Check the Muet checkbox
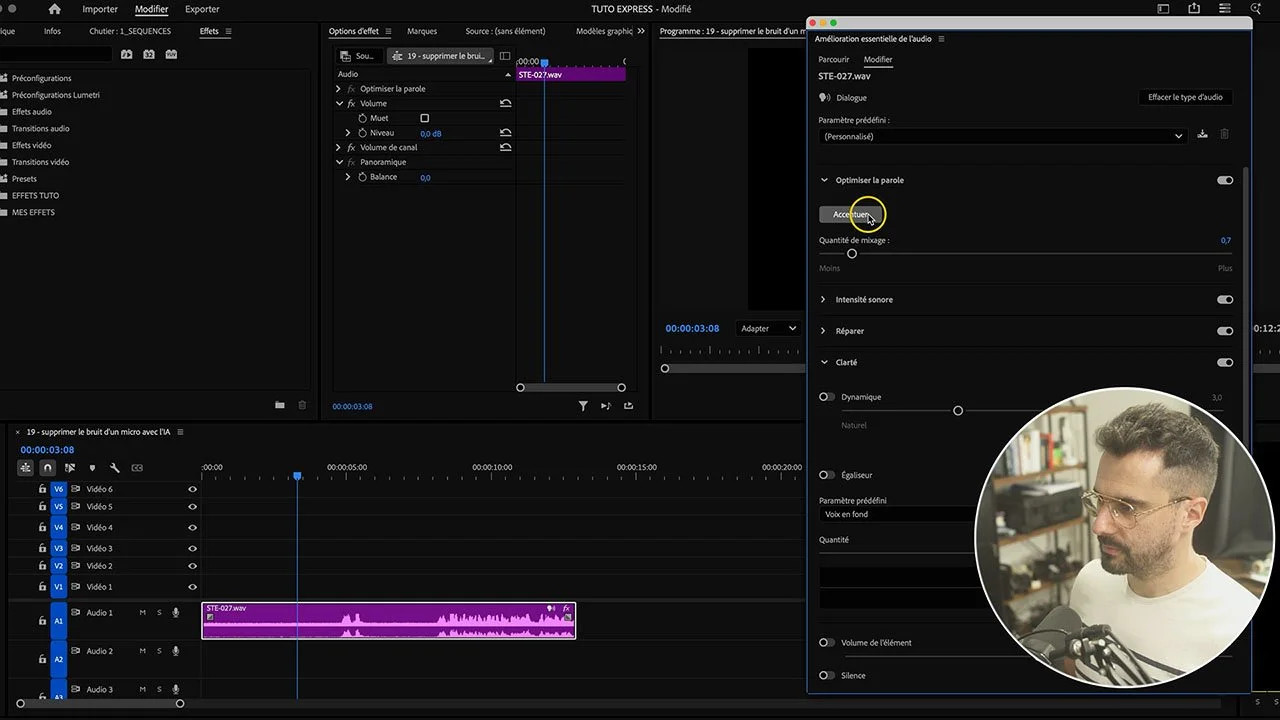Screen dimensions: 1280x720 [x=424, y=118]
